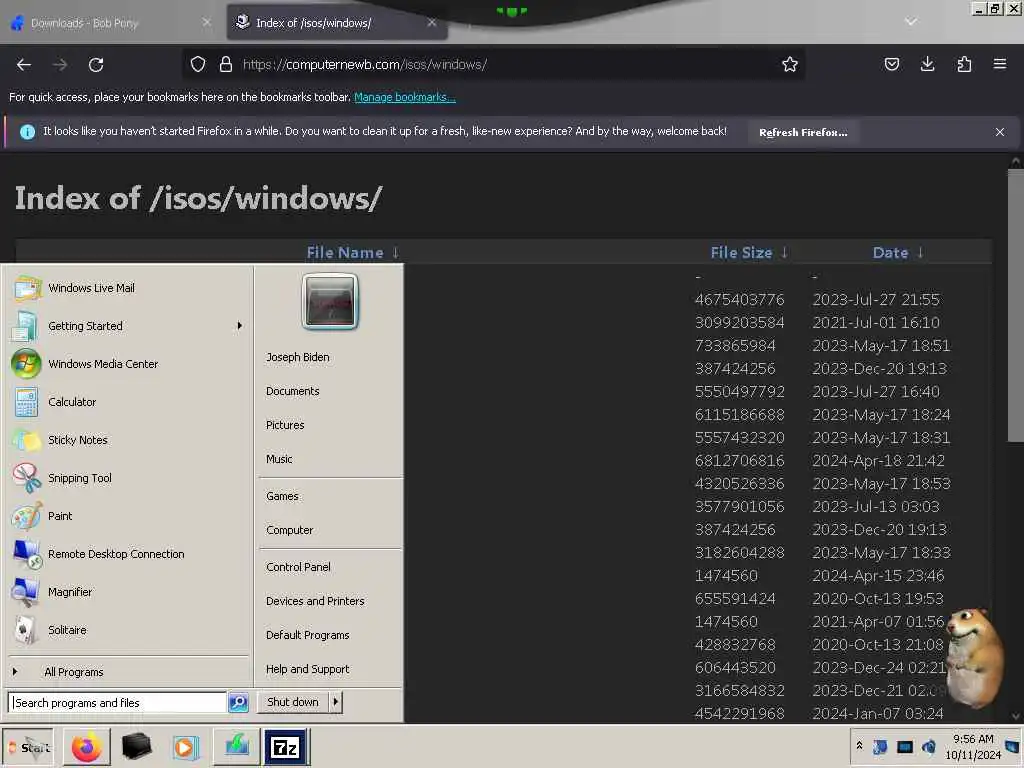Close the Index of /isos/windows/ tab
This screenshot has height=768, width=1024.
click(x=432, y=22)
